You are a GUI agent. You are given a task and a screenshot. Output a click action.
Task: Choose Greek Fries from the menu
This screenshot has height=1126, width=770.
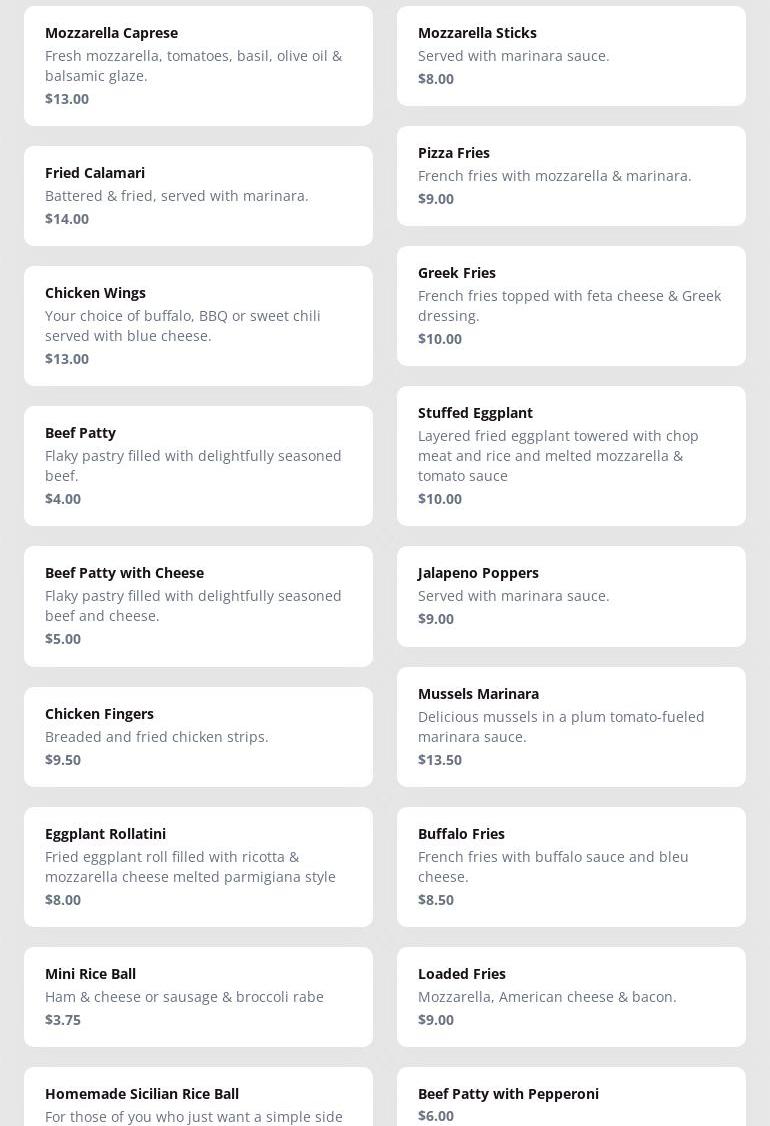[x=571, y=305]
